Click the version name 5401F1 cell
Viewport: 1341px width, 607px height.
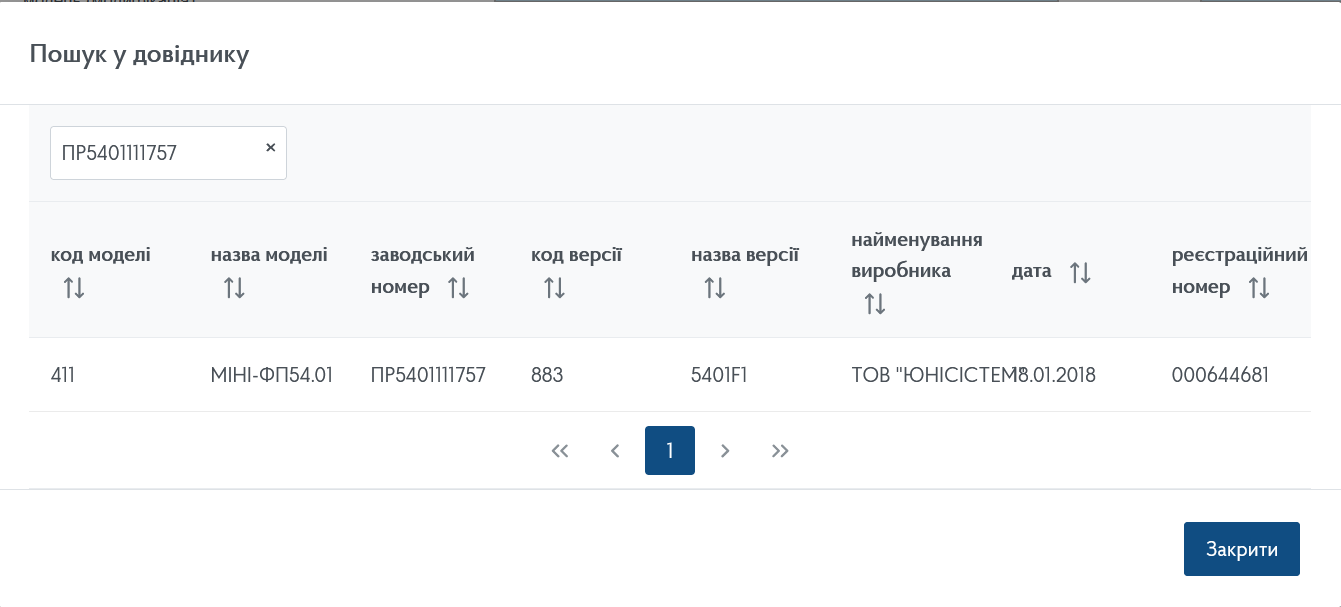719,375
